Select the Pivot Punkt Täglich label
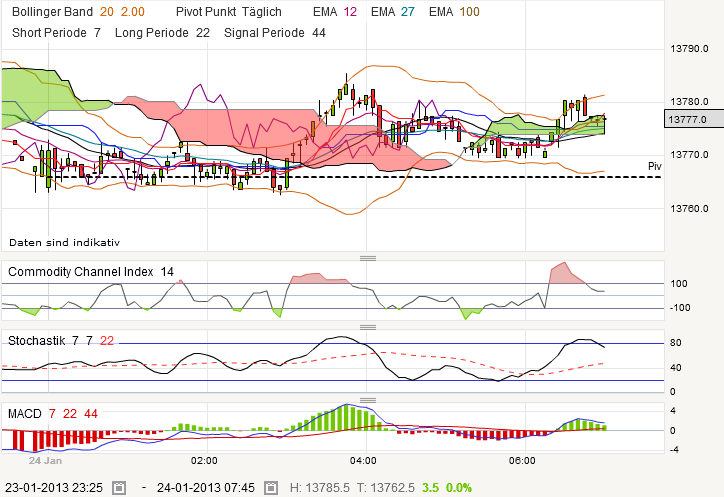 (x=229, y=12)
